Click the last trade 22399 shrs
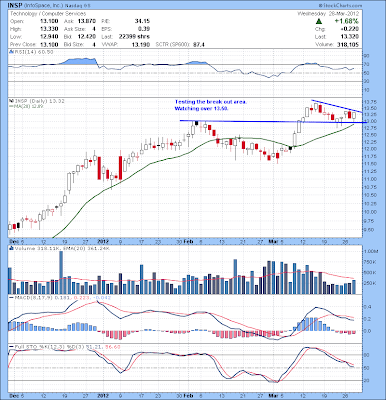 [x=134, y=37]
